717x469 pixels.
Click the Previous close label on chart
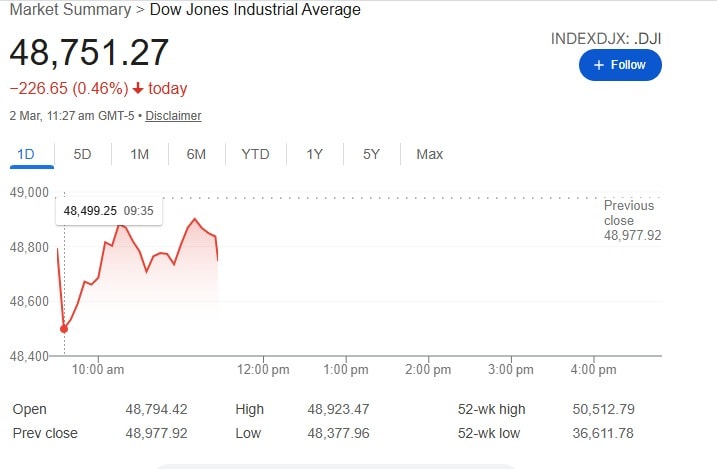pyautogui.click(x=629, y=212)
